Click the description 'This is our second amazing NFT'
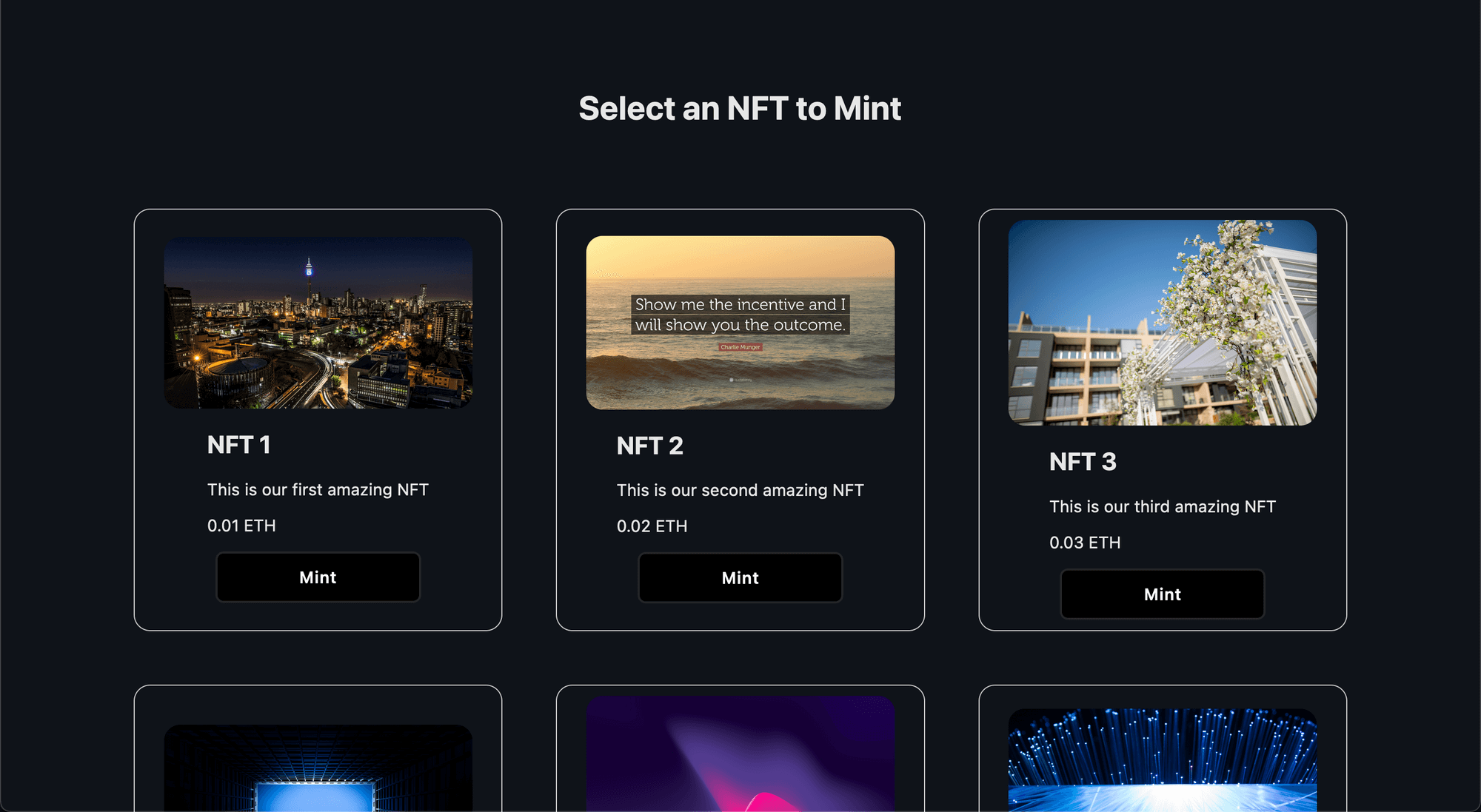Viewport: 1481px width, 812px height. tap(740, 489)
